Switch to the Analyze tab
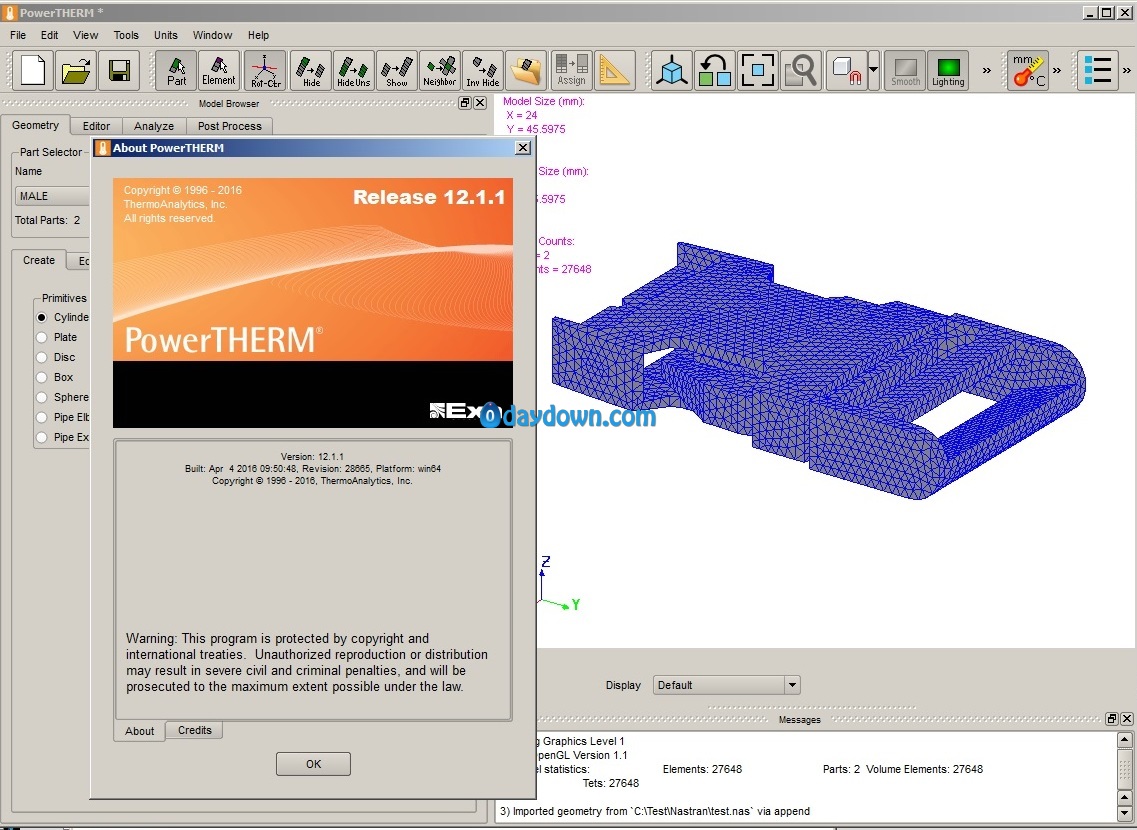 click(x=154, y=126)
